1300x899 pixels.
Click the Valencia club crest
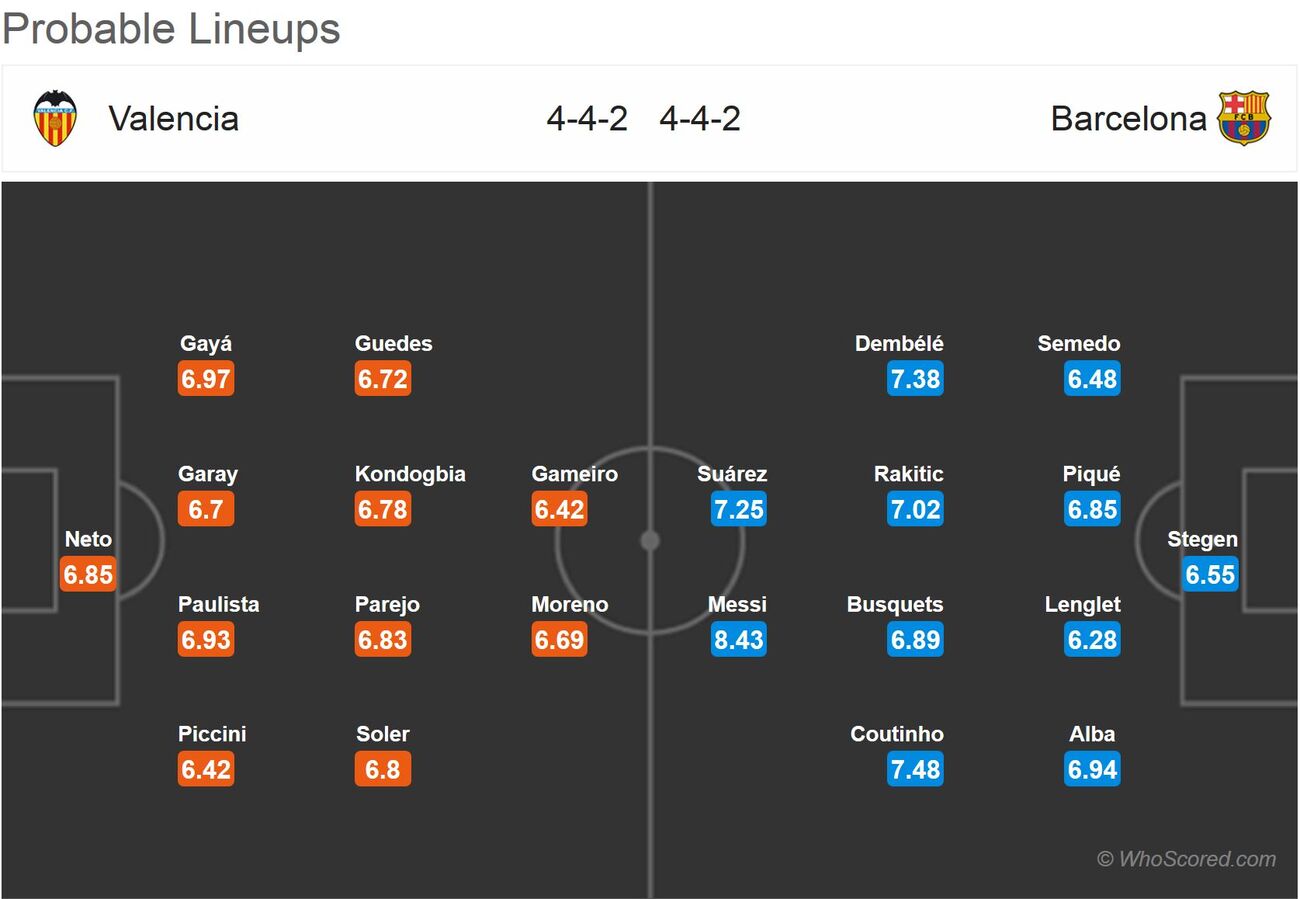[x=55, y=118]
